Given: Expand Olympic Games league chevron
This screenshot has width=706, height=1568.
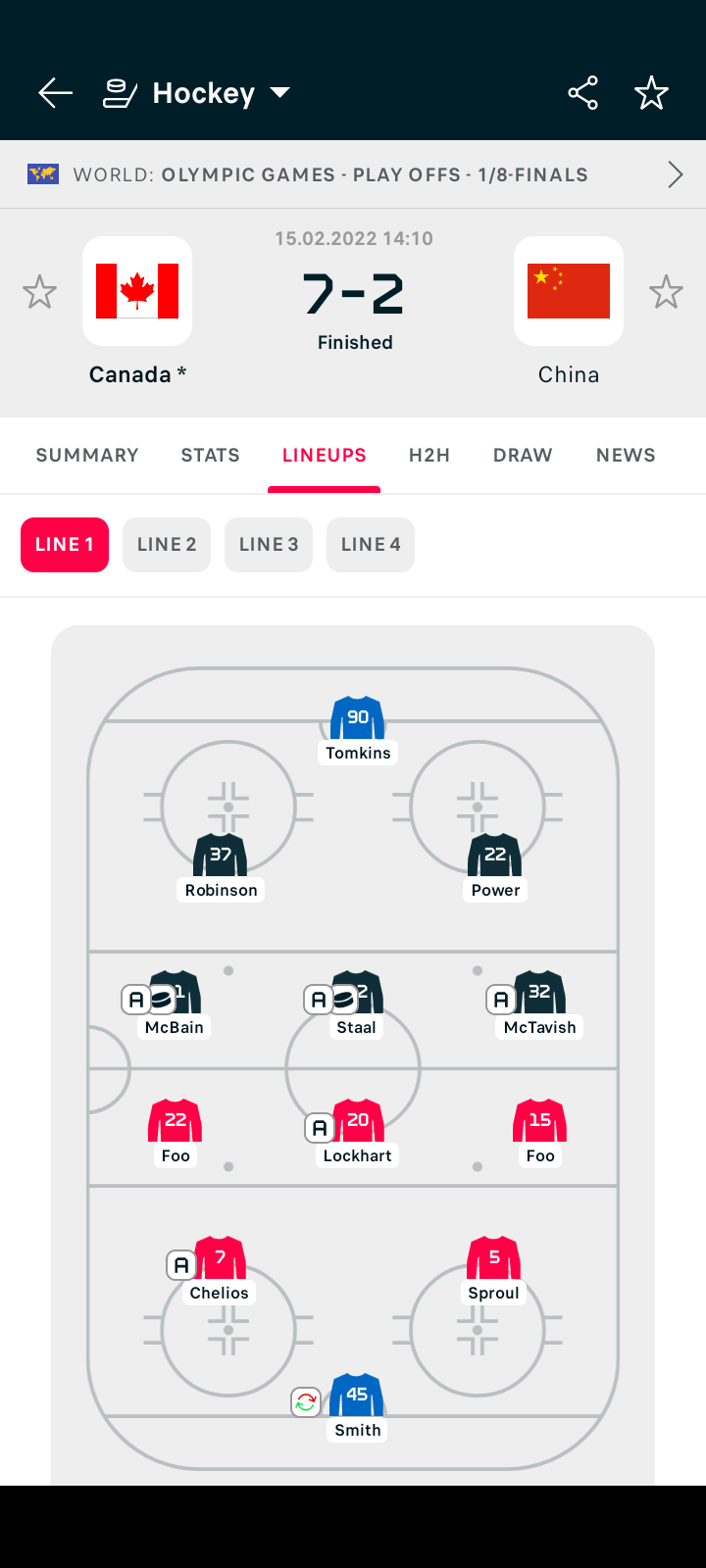Looking at the screenshot, I should 675,174.
